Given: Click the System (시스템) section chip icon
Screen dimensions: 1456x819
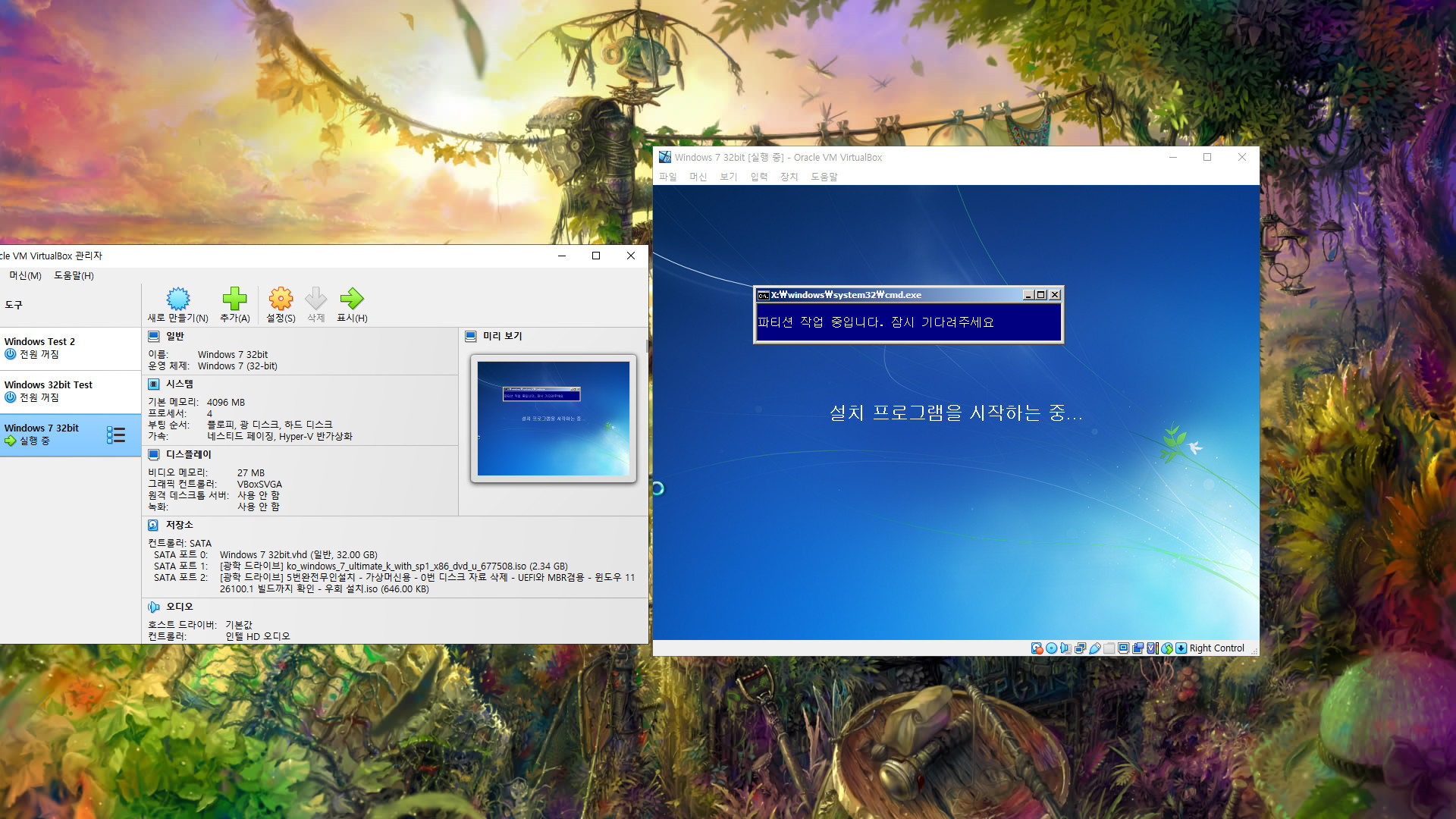Looking at the screenshot, I should pyautogui.click(x=153, y=384).
